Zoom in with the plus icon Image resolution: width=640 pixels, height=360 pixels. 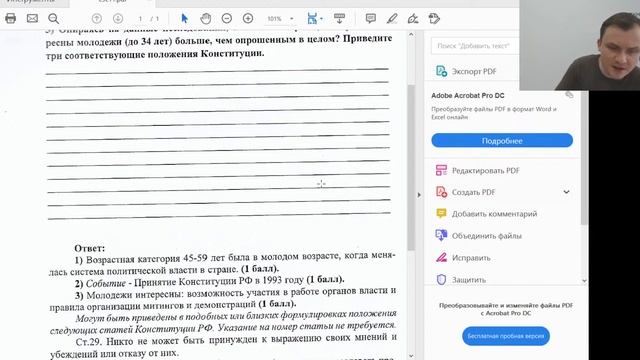tap(248, 18)
